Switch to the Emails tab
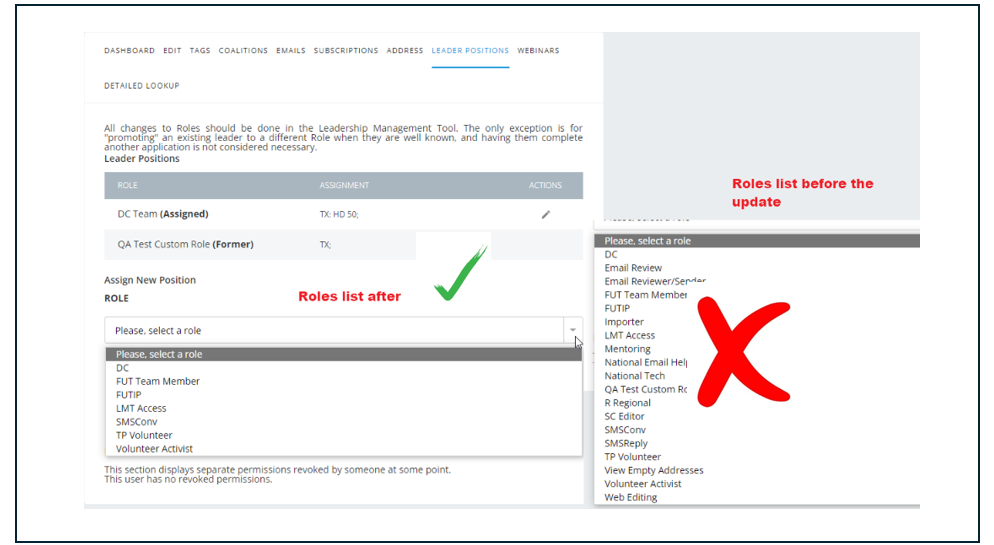The image size is (994, 545). [x=291, y=50]
